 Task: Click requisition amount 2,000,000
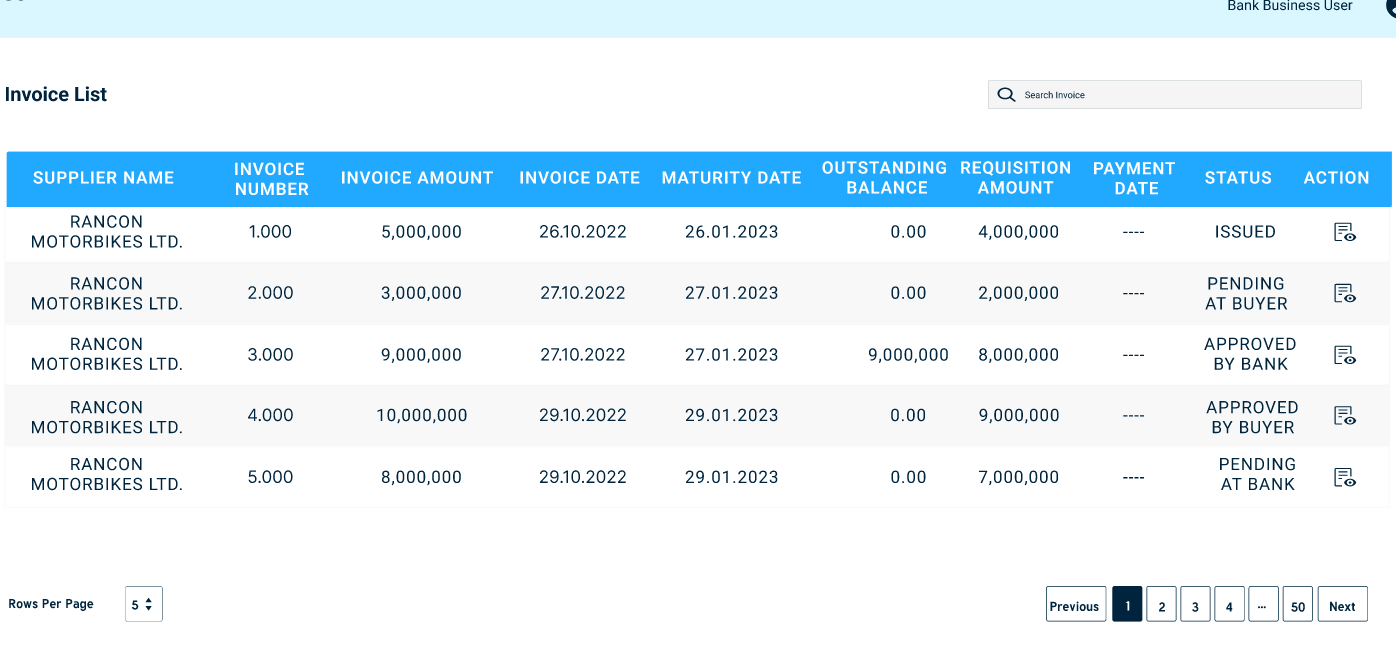(1018, 293)
